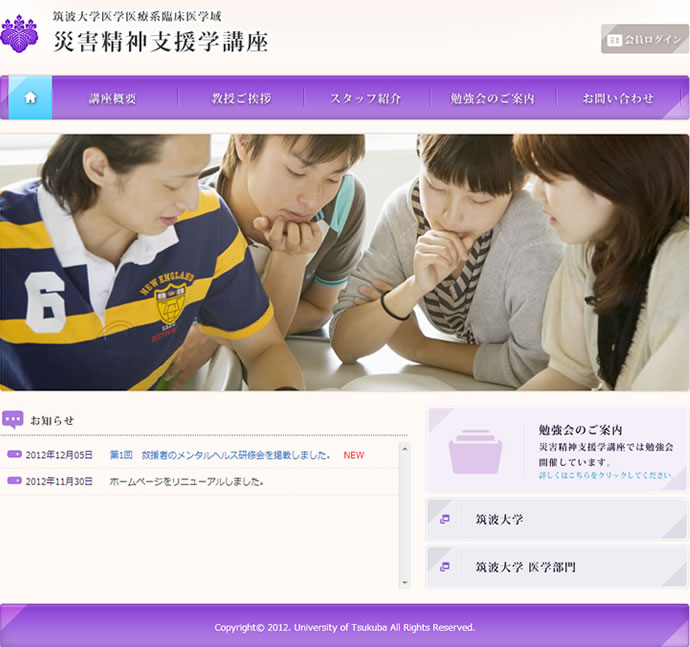This screenshot has height=647, width=690.
Task: Click the bullet icon beside 2012年11月30日
Action: tap(14, 481)
